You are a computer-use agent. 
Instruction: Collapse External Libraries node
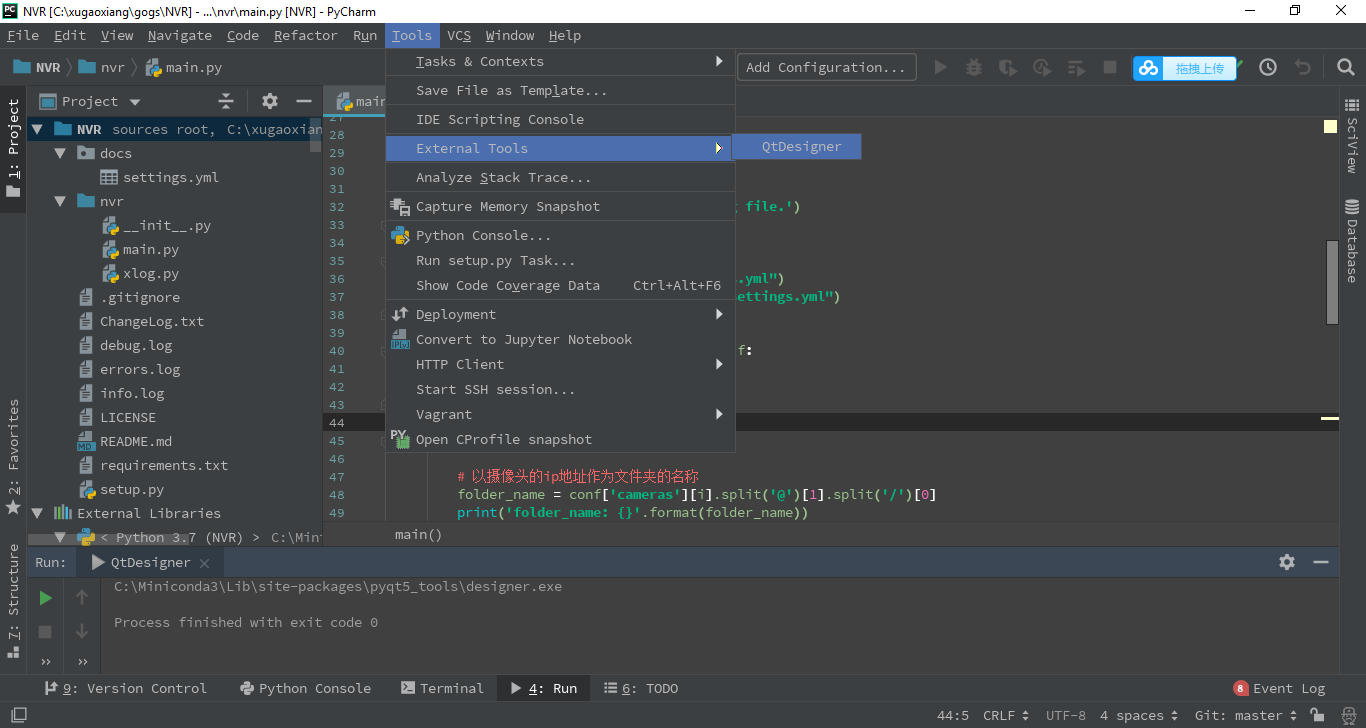[37, 513]
